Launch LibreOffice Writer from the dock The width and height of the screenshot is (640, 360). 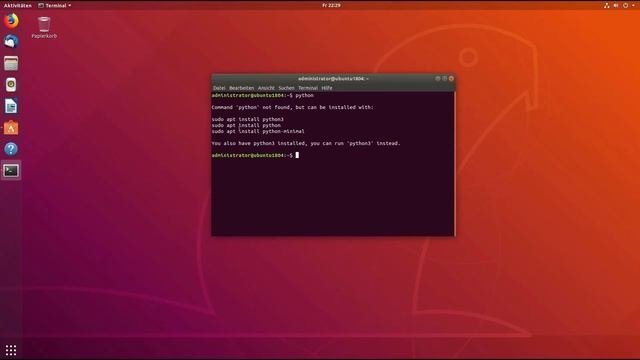(11, 106)
